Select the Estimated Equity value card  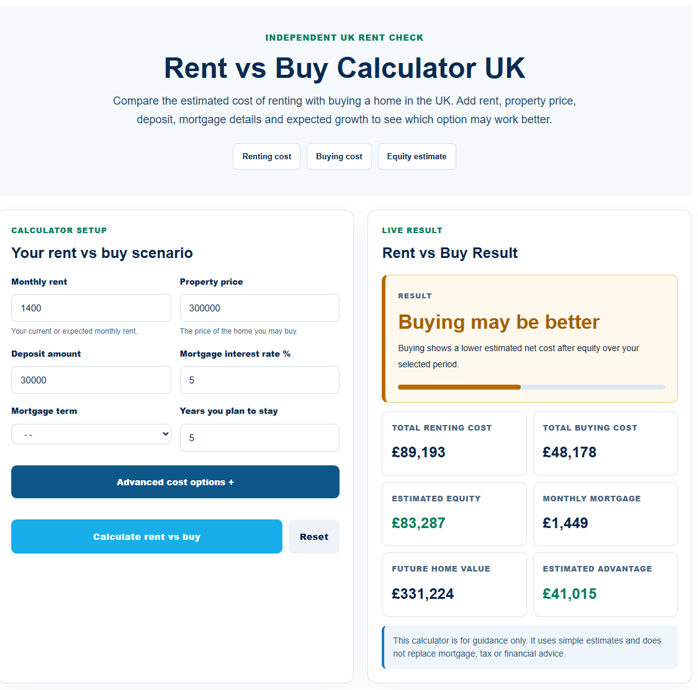tap(454, 514)
